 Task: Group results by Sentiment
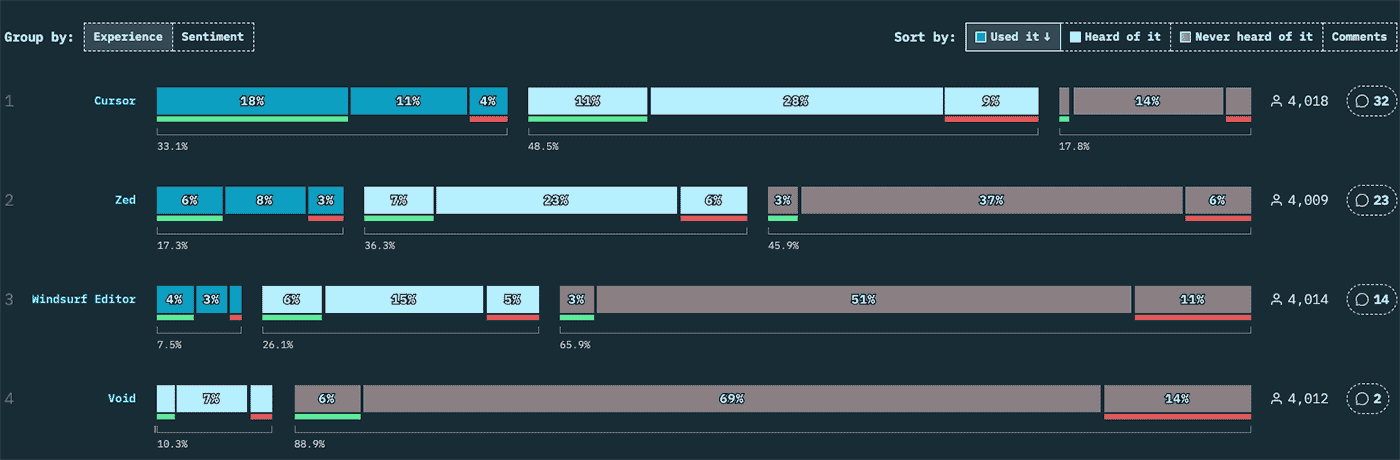213,37
